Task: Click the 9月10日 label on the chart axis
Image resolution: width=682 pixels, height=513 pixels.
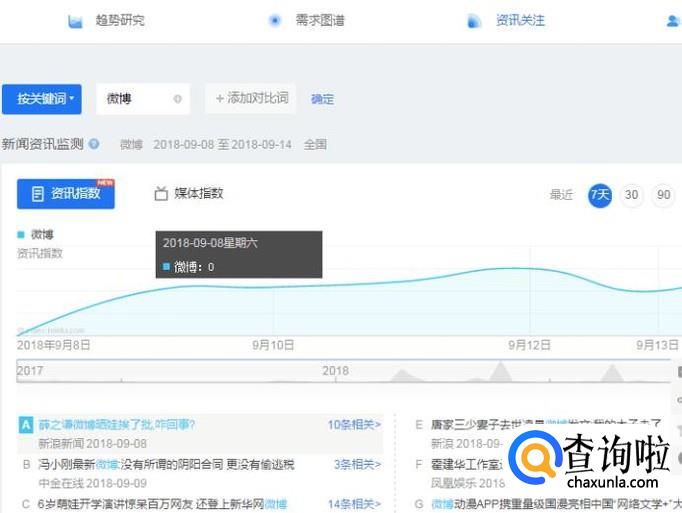Action: (273, 345)
